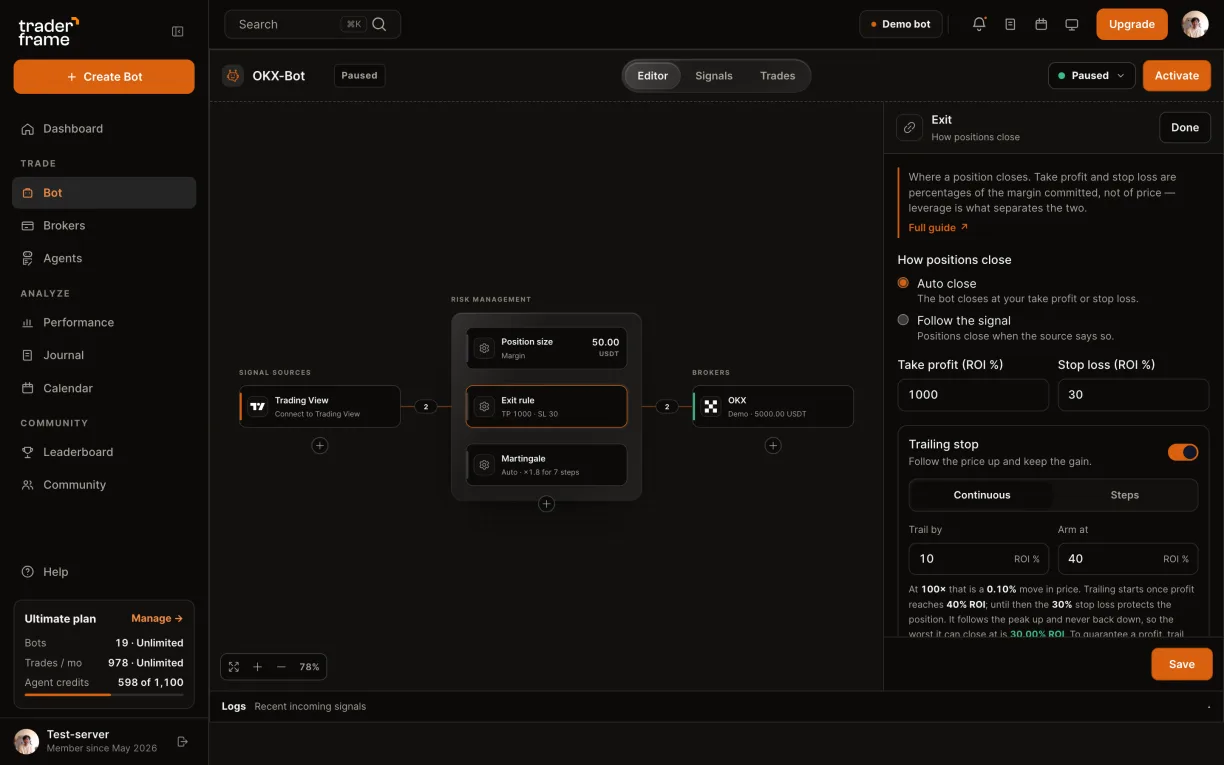Image resolution: width=1224 pixels, height=765 pixels.
Task: Collapse the sidebar with the panel icon
Action: pos(178,32)
